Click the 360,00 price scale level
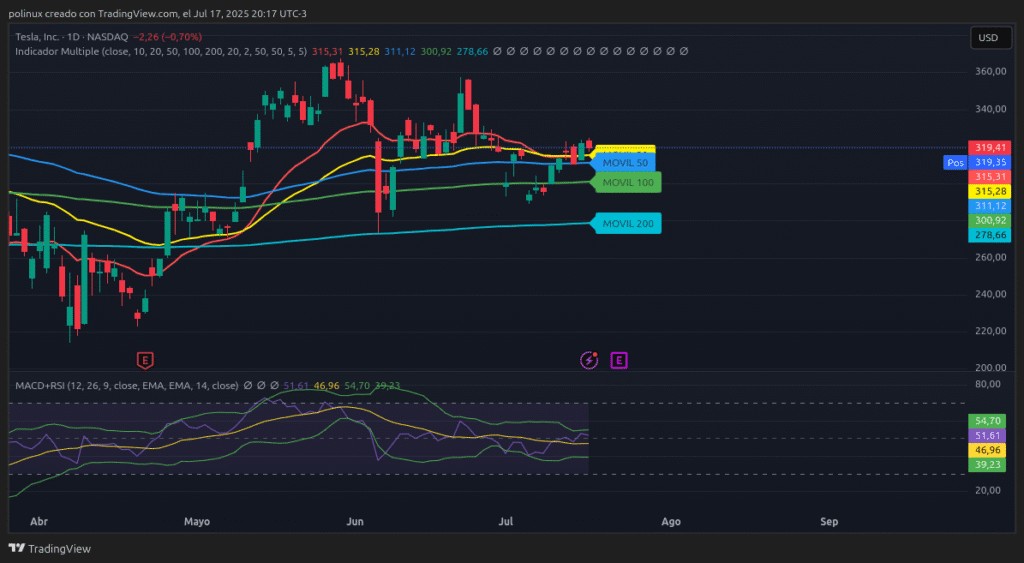The image size is (1024, 563). [990, 72]
